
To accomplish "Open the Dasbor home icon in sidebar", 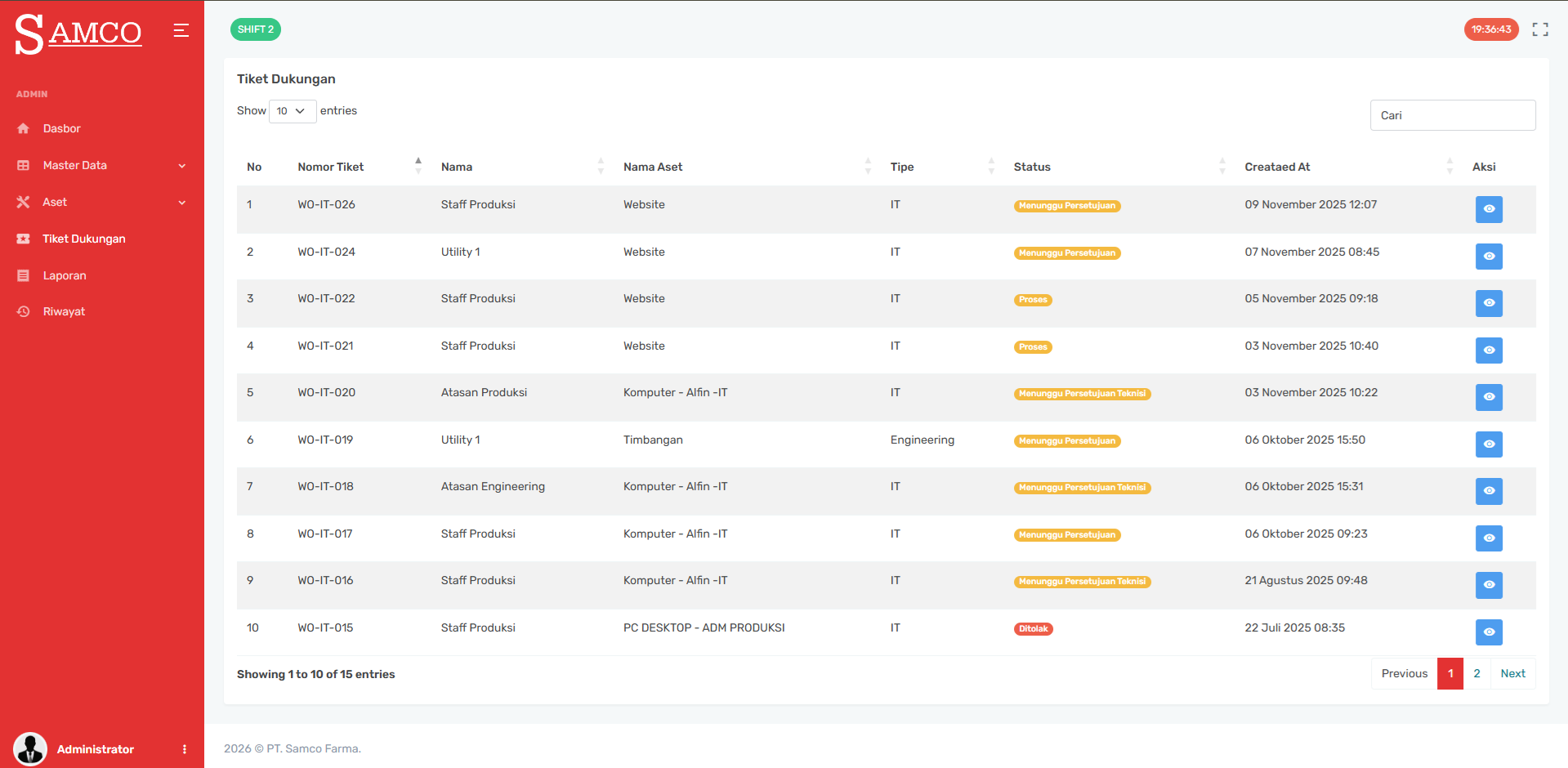I will click(25, 128).
